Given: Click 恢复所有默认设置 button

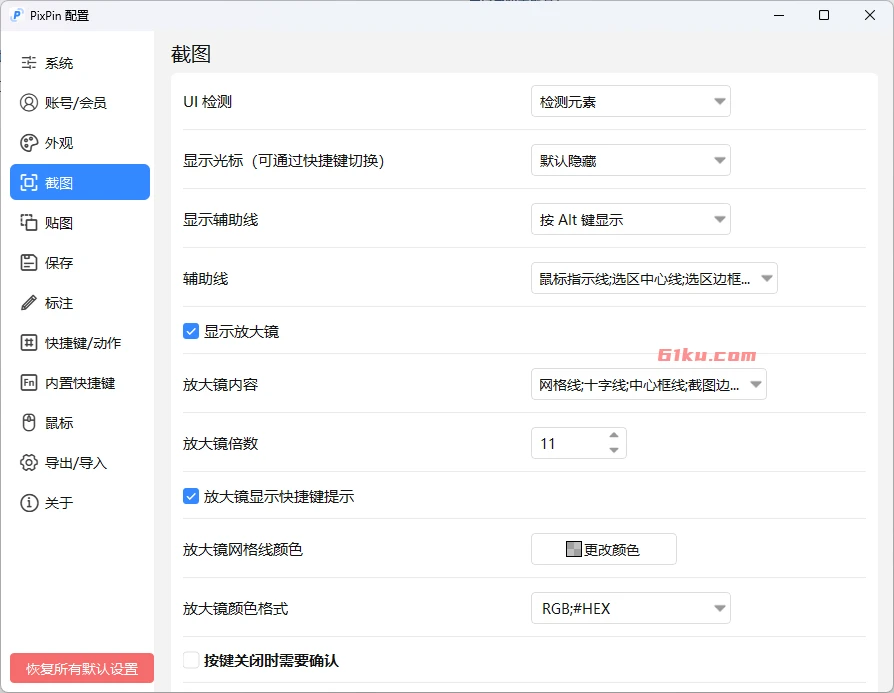Looking at the screenshot, I should 82,668.
